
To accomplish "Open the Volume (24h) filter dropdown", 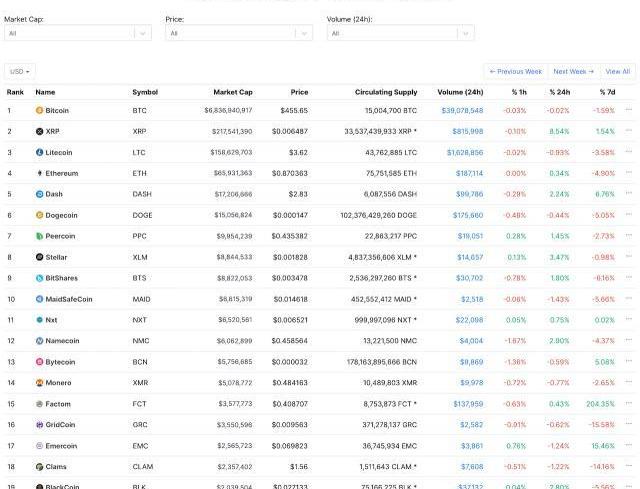I will (x=400, y=33).
